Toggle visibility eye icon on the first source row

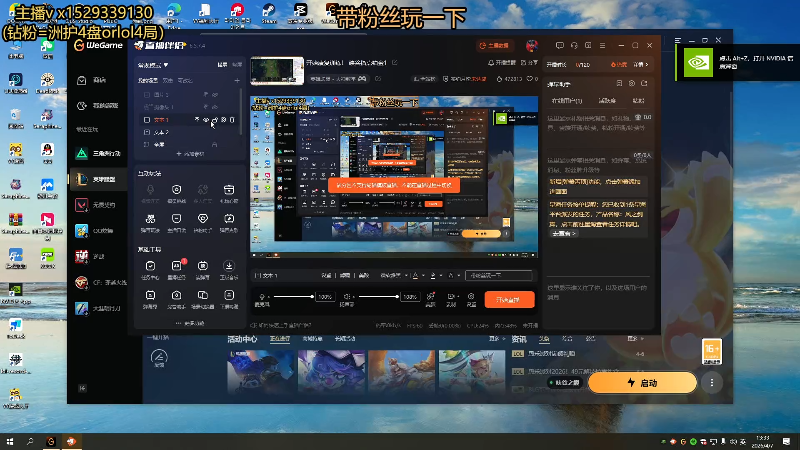click(215, 95)
